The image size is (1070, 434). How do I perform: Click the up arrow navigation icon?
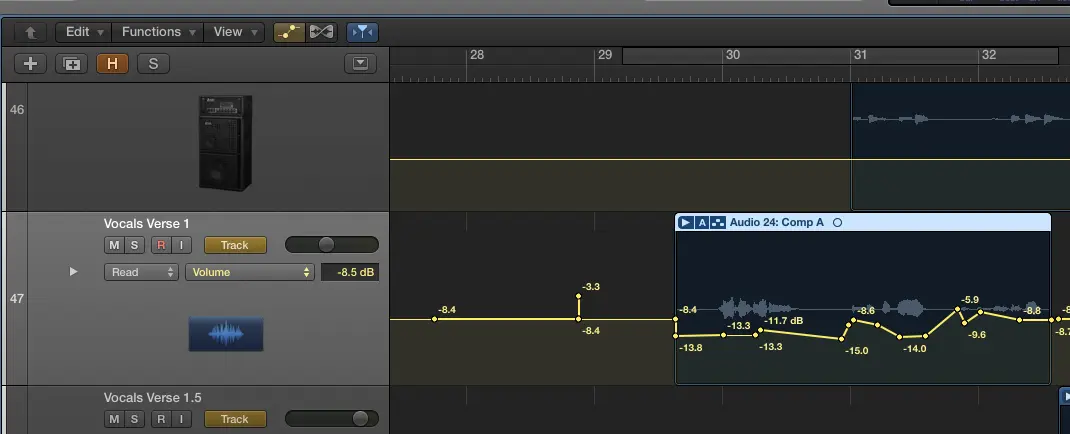tap(32, 32)
